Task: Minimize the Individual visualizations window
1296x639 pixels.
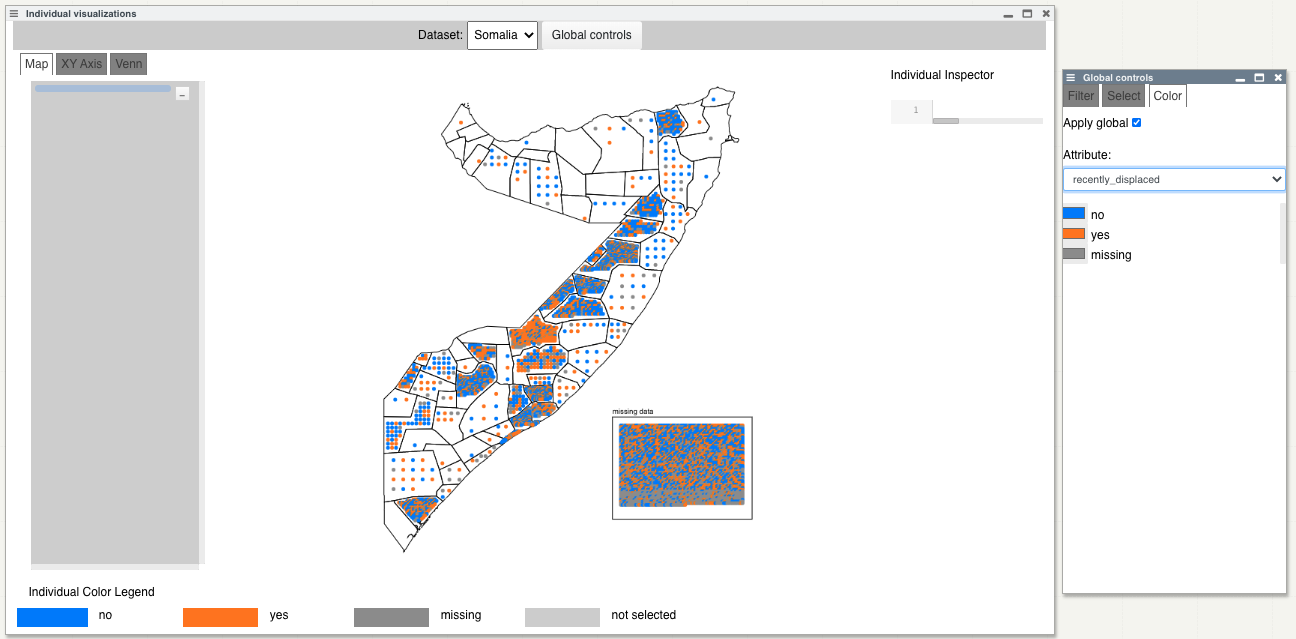Action: [1008, 14]
